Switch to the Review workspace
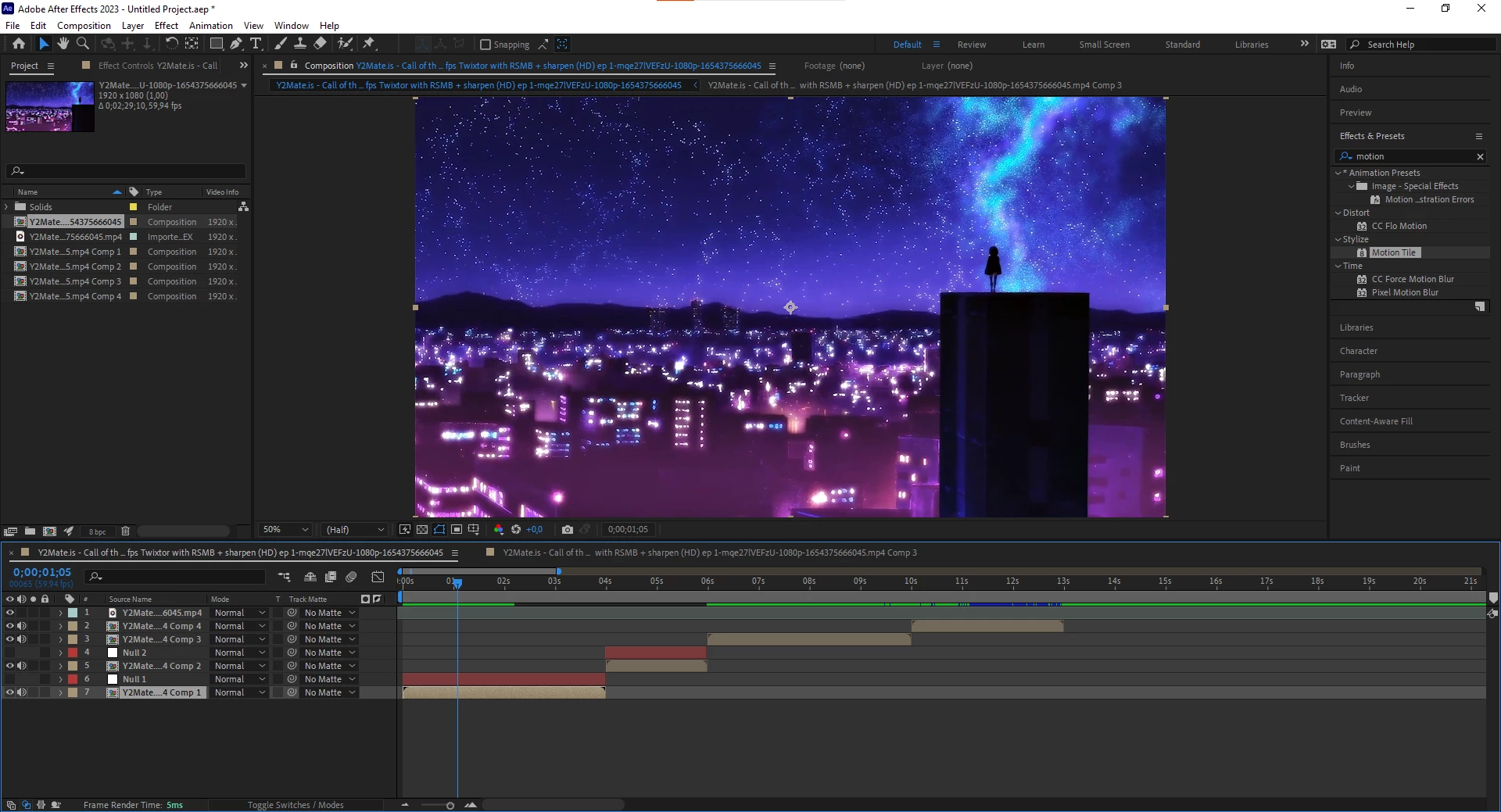Image resolution: width=1501 pixels, height=812 pixels. click(x=972, y=45)
